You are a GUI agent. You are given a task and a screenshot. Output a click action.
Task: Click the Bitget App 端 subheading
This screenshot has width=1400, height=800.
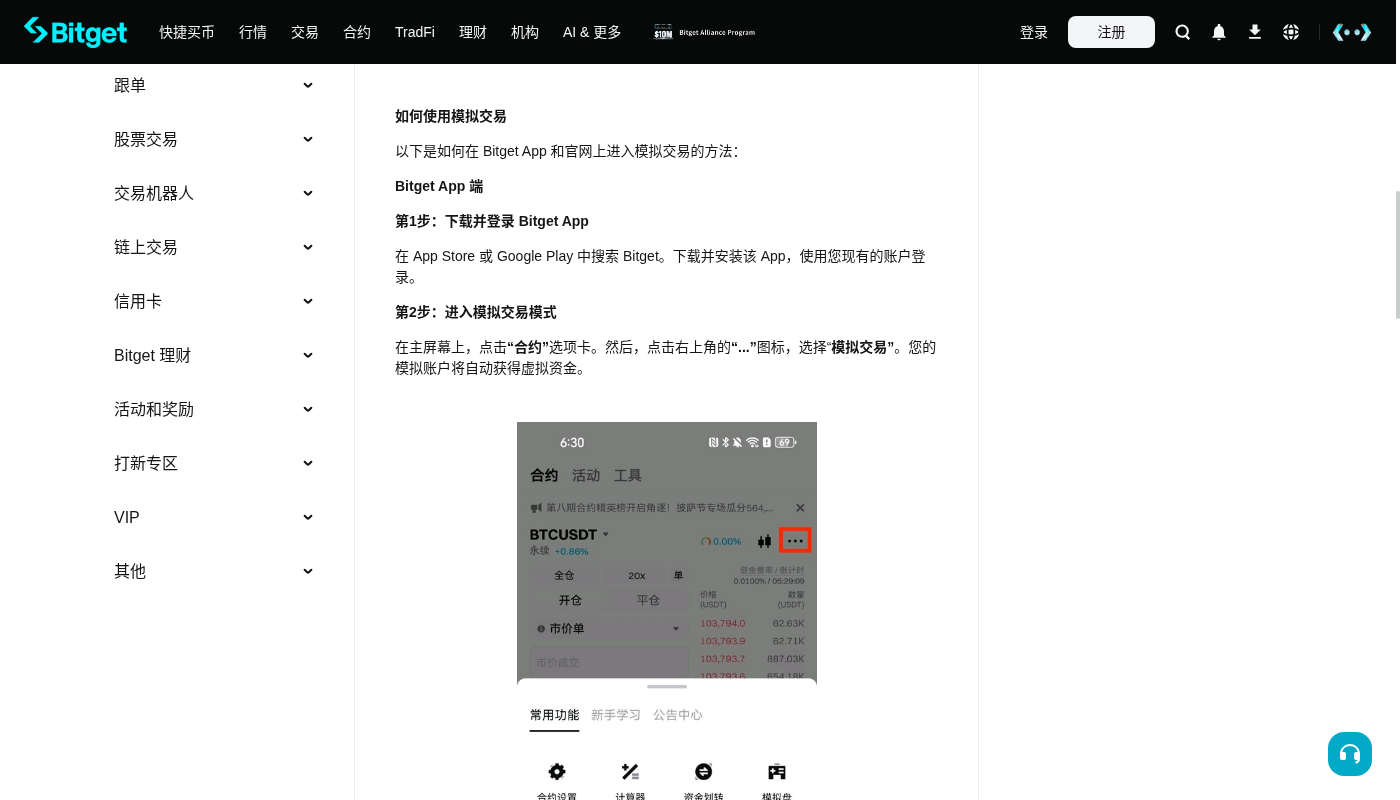(439, 186)
